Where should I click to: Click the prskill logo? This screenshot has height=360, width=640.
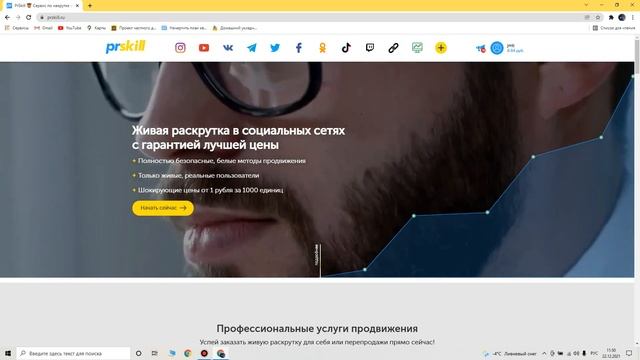125,47
